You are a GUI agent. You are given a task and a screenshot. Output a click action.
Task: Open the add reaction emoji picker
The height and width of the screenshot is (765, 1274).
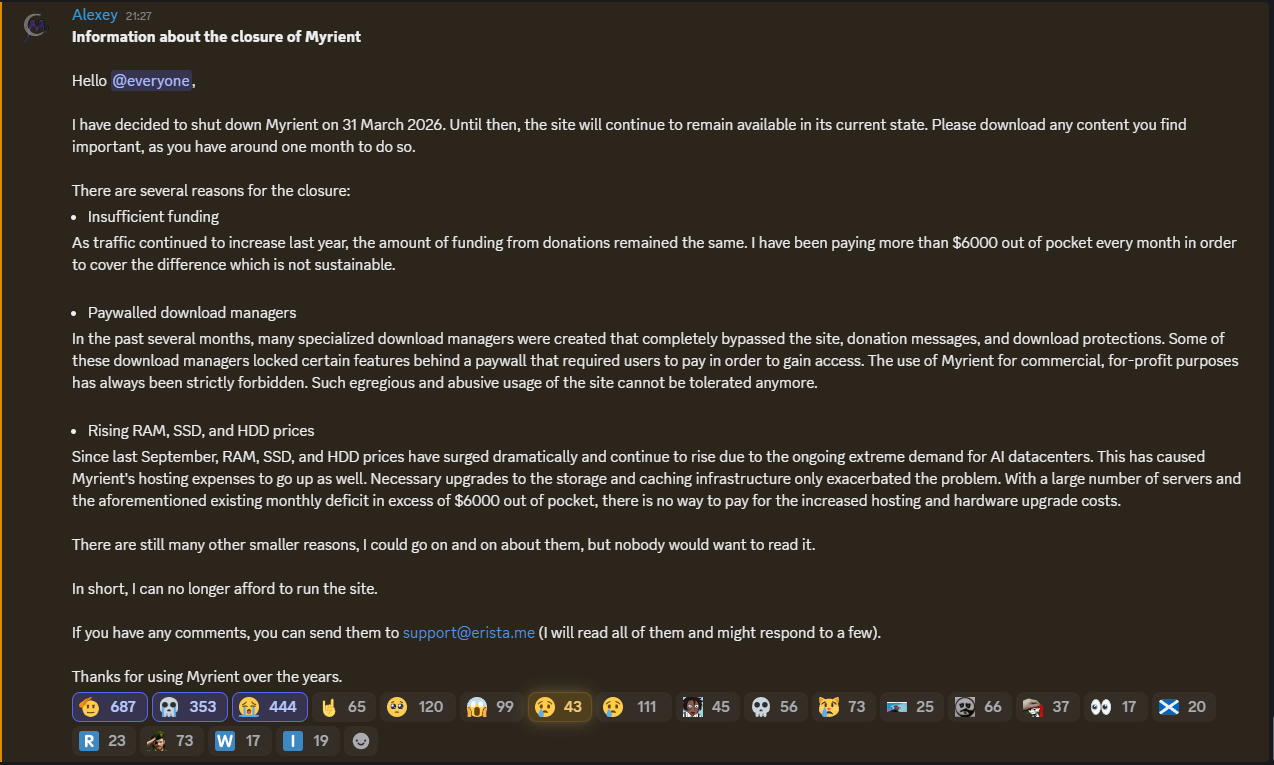361,741
